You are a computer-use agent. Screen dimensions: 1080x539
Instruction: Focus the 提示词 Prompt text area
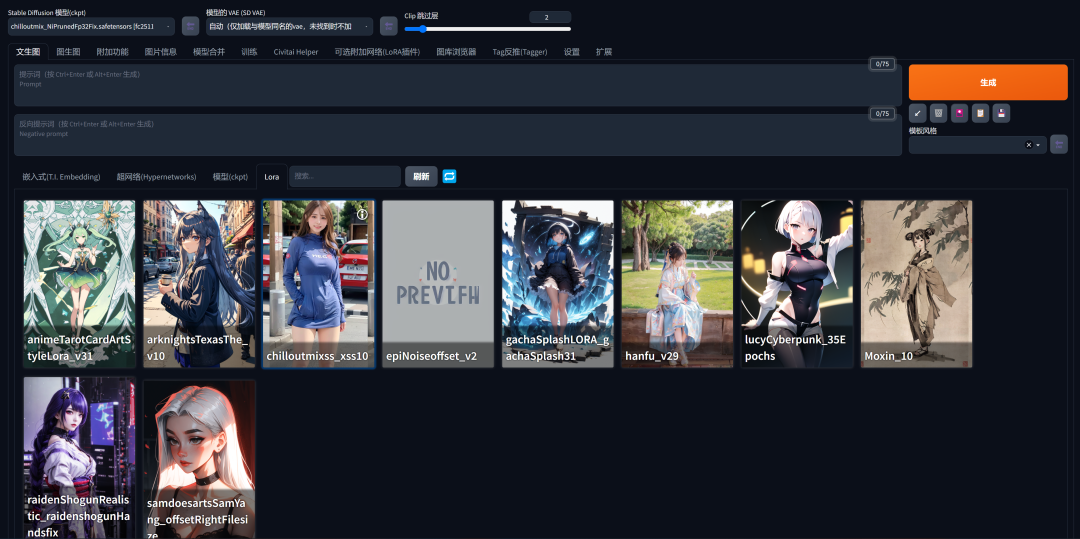click(x=458, y=85)
